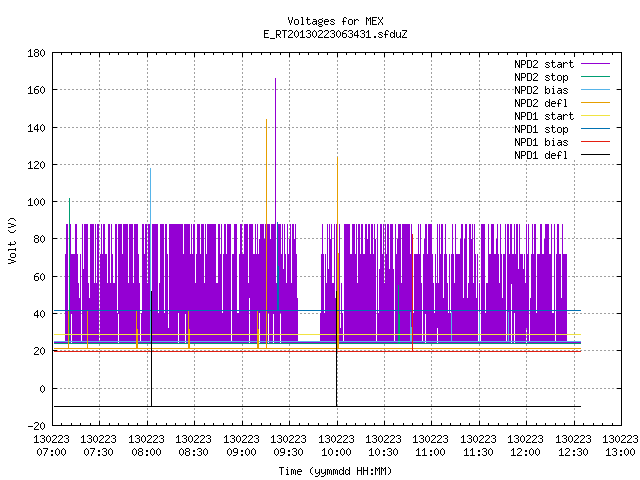Click the 160 y-axis tick label
640x480 pixels.
(x=36, y=90)
